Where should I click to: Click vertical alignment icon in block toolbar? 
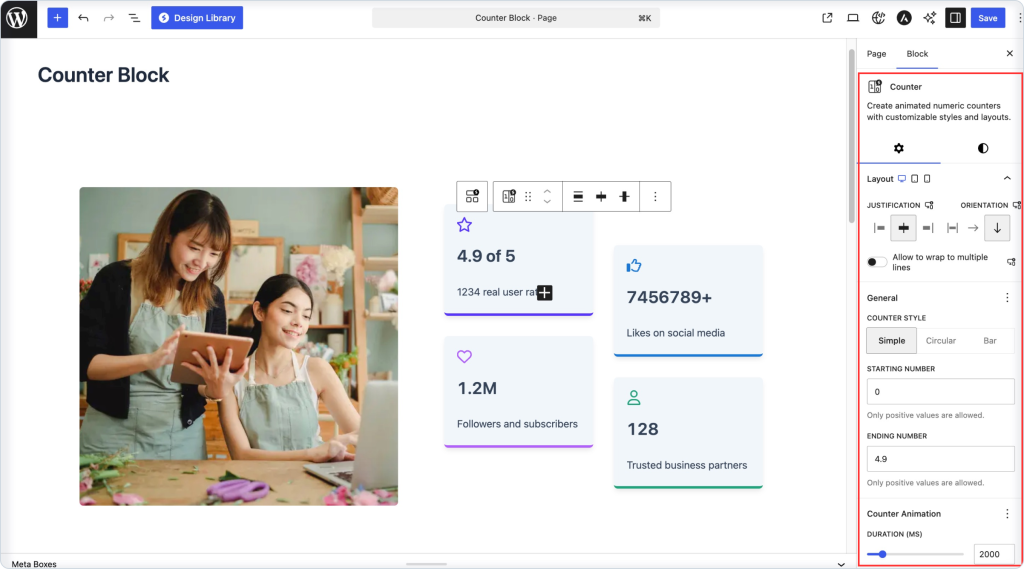click(x=624, y=197)
